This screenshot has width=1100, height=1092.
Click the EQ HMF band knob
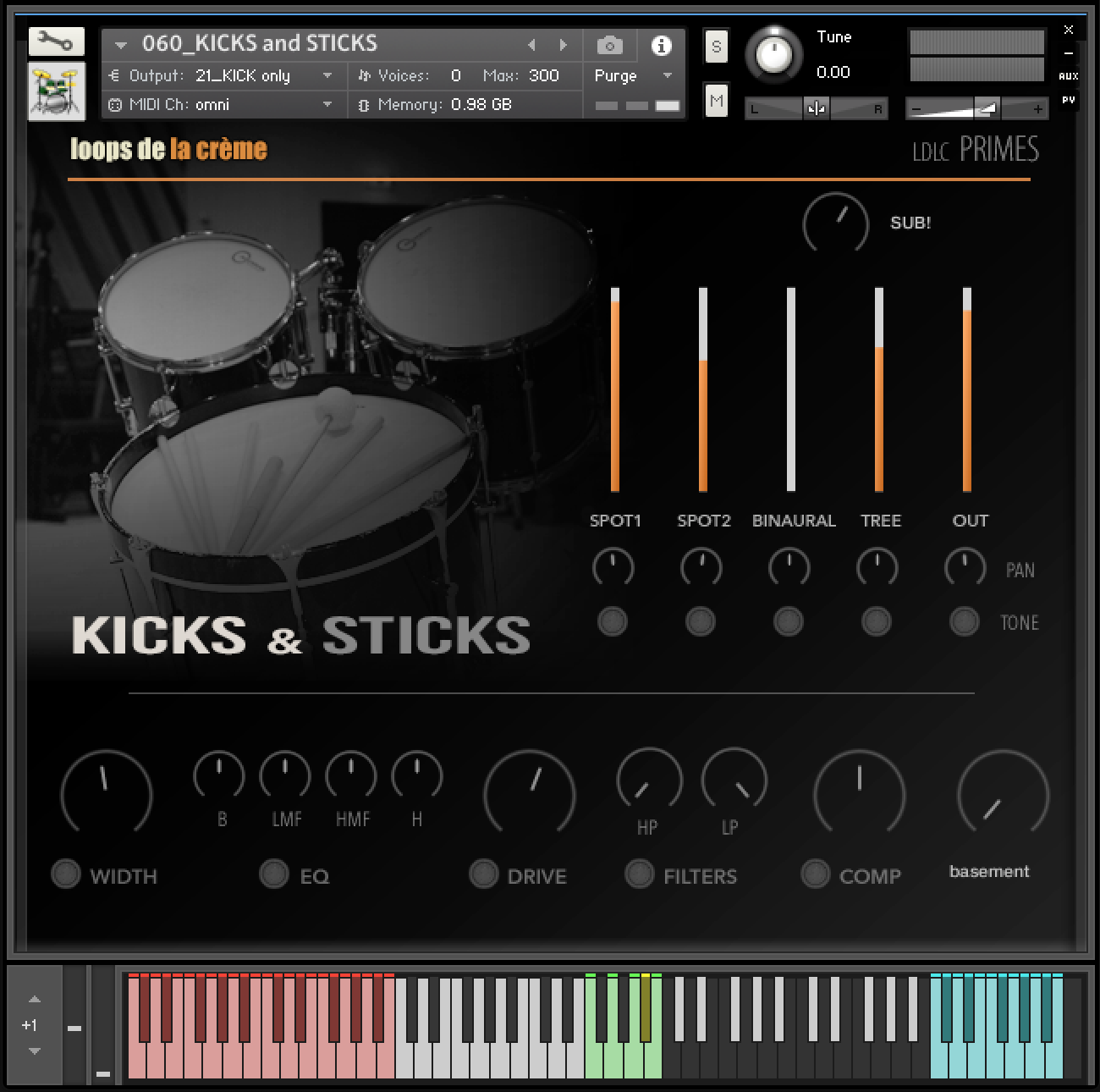351,775
